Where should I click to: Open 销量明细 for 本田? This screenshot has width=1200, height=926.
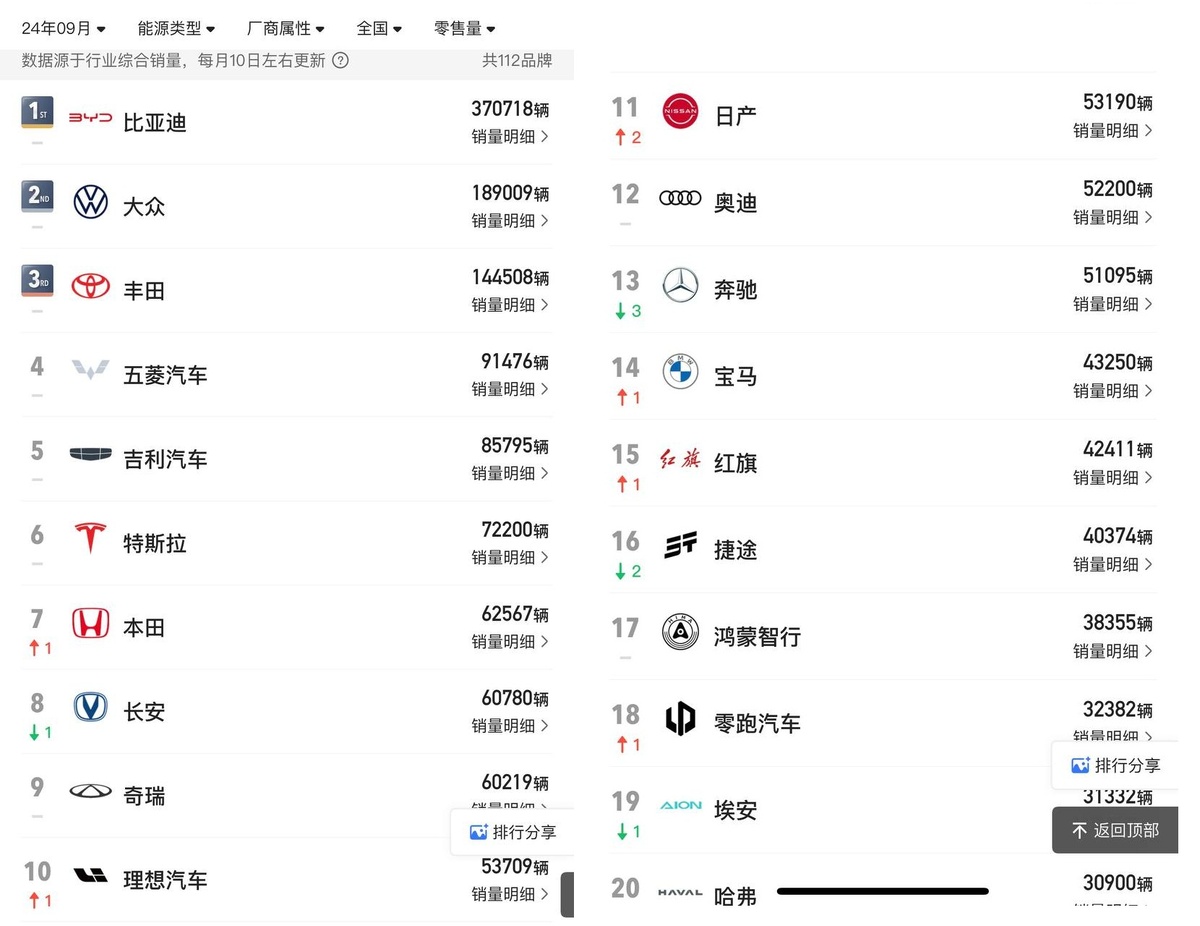(510, 641)
